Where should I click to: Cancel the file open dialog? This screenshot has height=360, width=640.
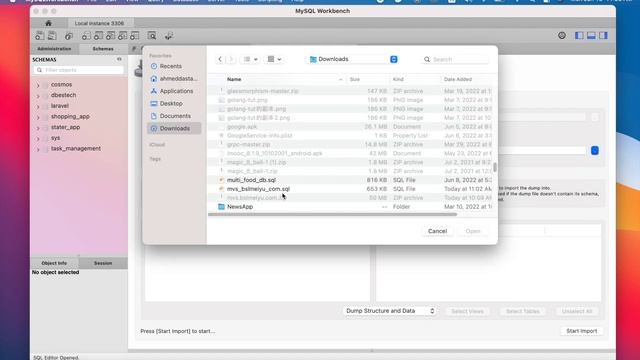click(437, 231)
